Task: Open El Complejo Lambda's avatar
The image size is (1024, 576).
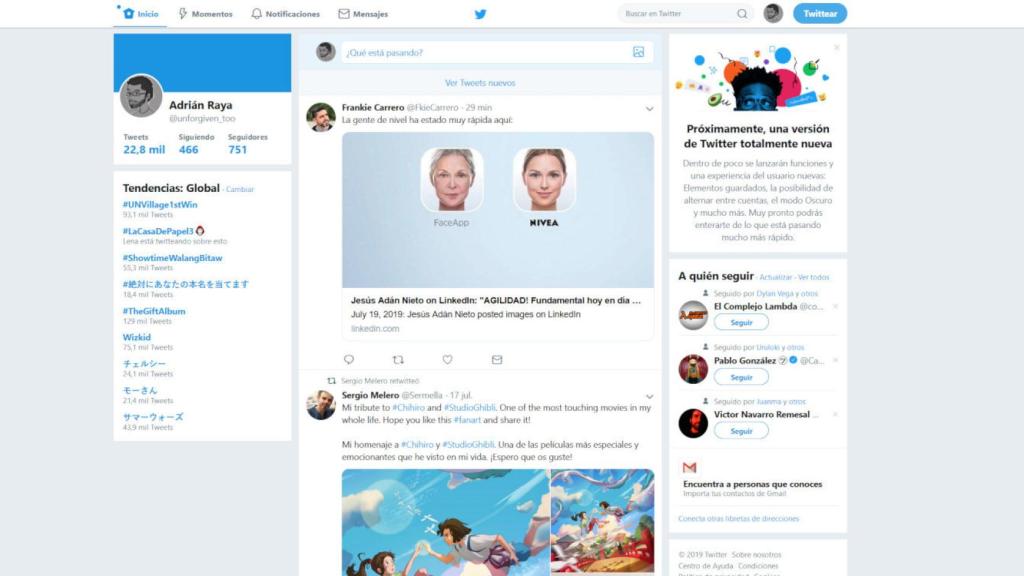Action: click(693, 315)
